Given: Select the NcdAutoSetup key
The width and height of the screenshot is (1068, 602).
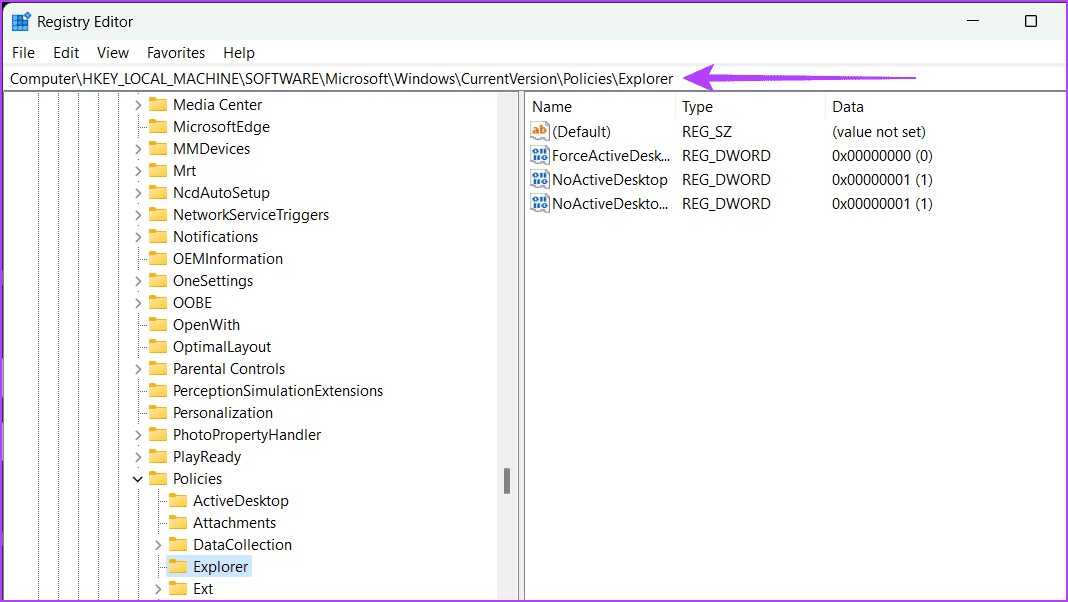Looking at the screenshot, I should 221,193.
